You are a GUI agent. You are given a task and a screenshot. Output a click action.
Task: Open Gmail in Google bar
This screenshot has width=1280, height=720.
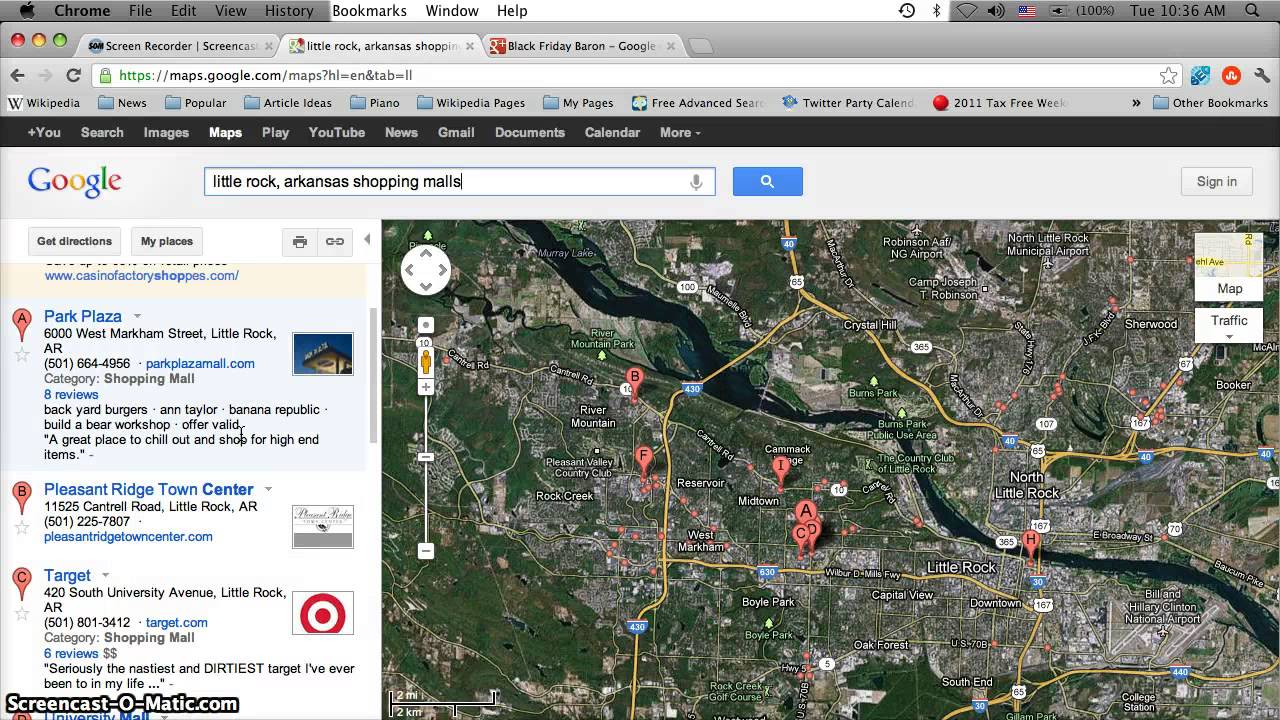tap(456, 132)
